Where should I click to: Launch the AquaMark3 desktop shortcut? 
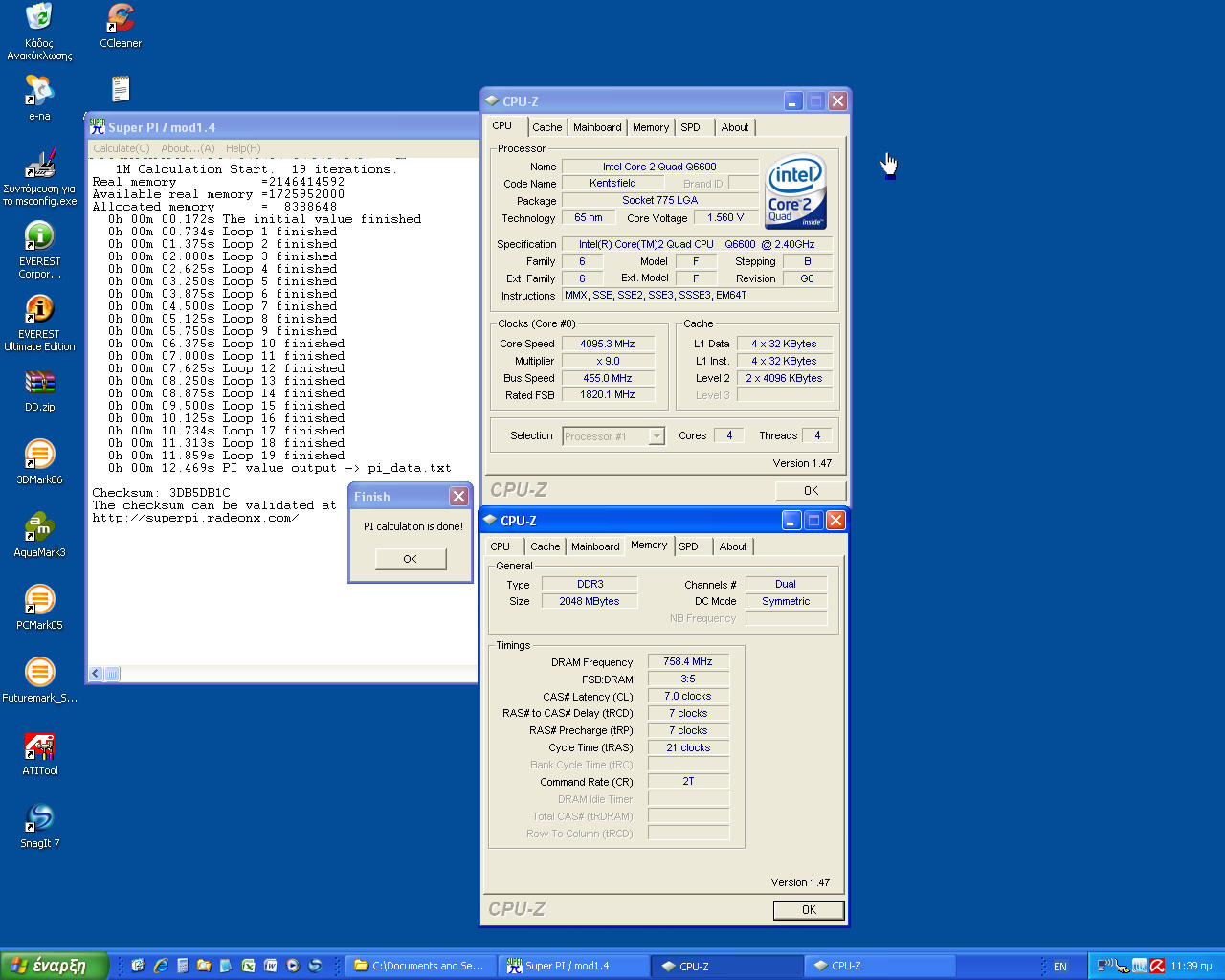click(39, 535)
